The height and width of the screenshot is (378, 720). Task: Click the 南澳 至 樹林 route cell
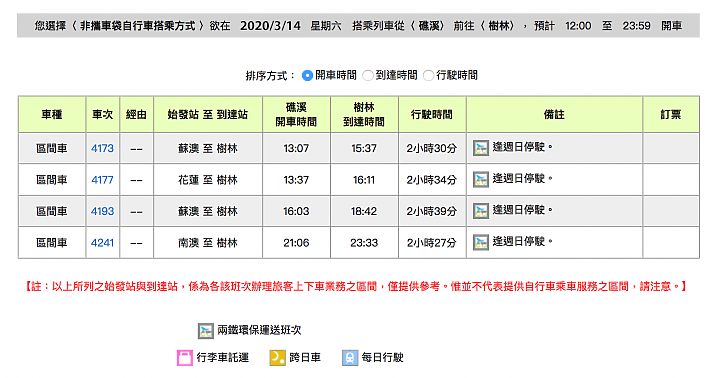208,243
